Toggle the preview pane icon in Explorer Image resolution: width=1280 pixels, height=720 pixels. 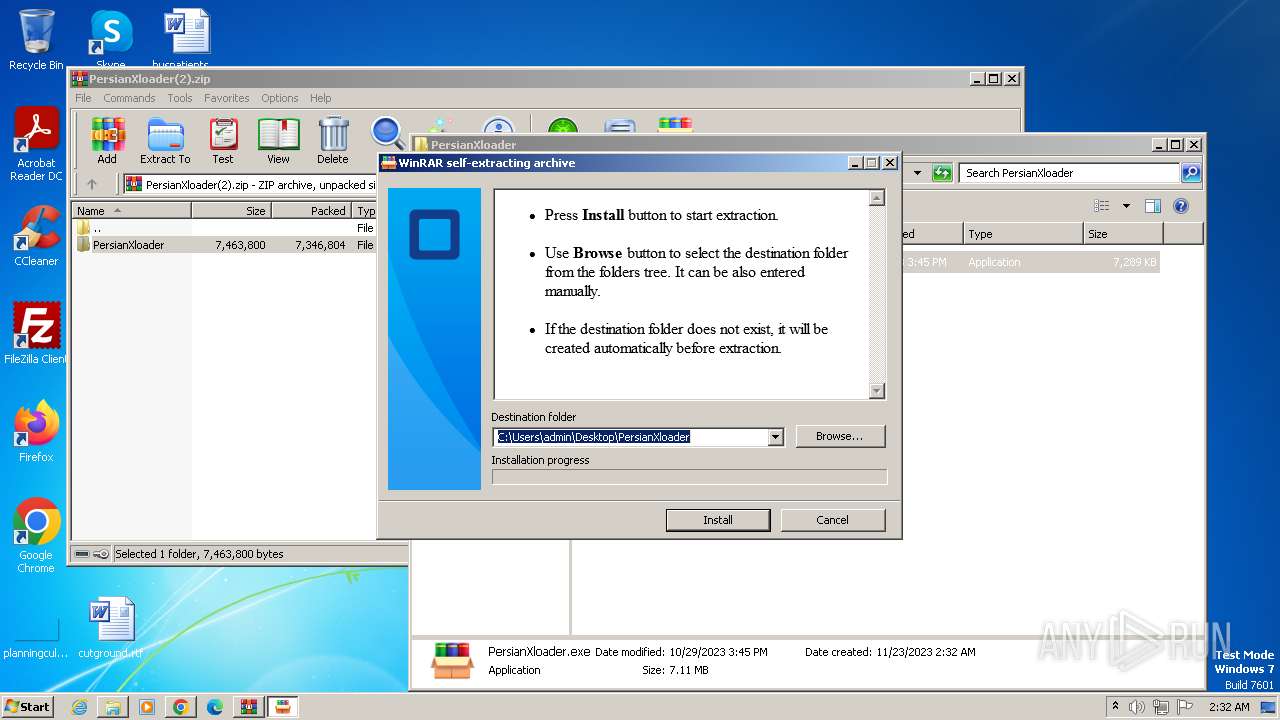click(1152, 206)
